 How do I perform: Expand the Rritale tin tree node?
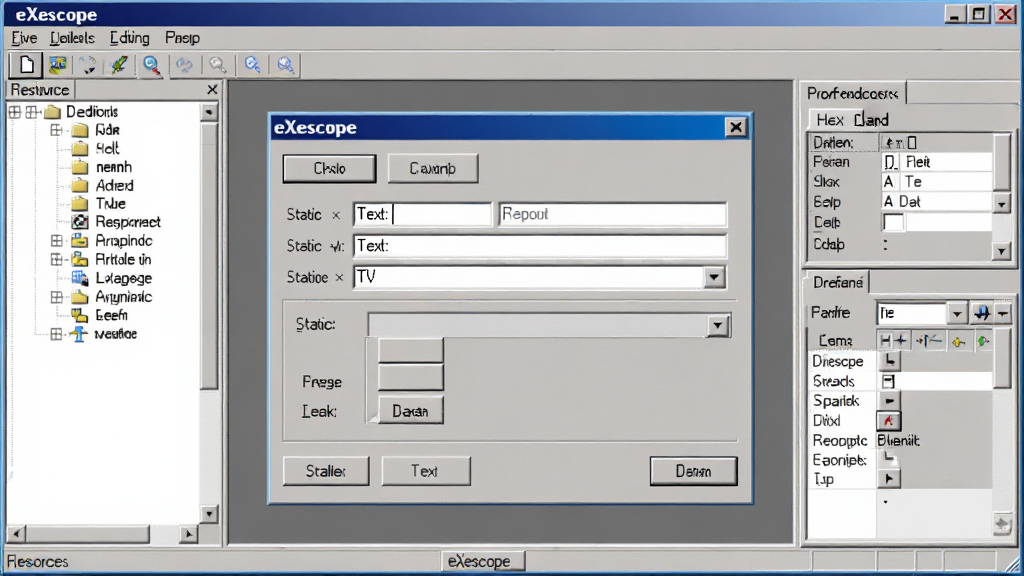57,259
